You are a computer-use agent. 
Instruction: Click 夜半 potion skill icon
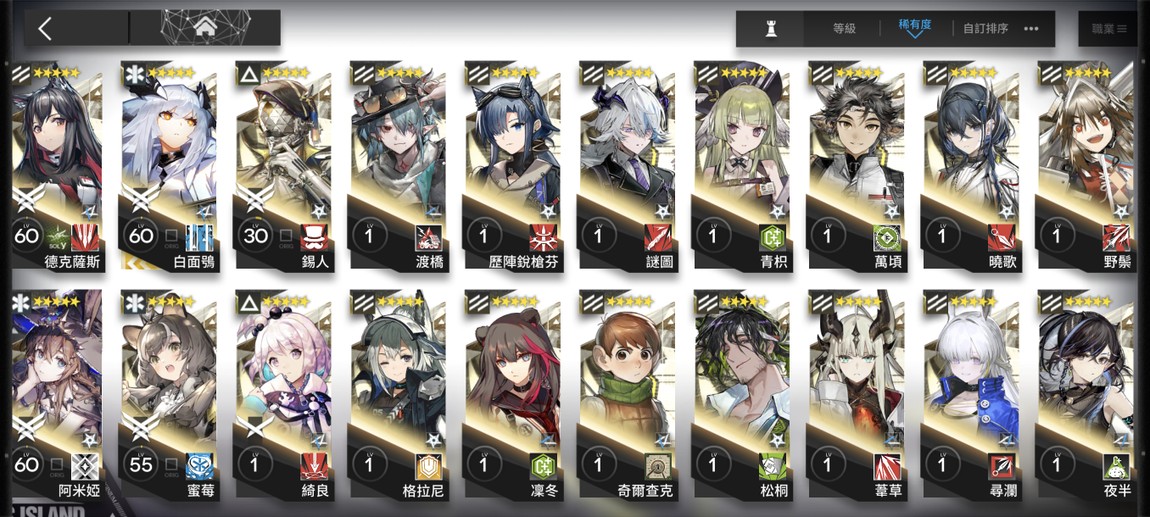[x=1116, y=465]
